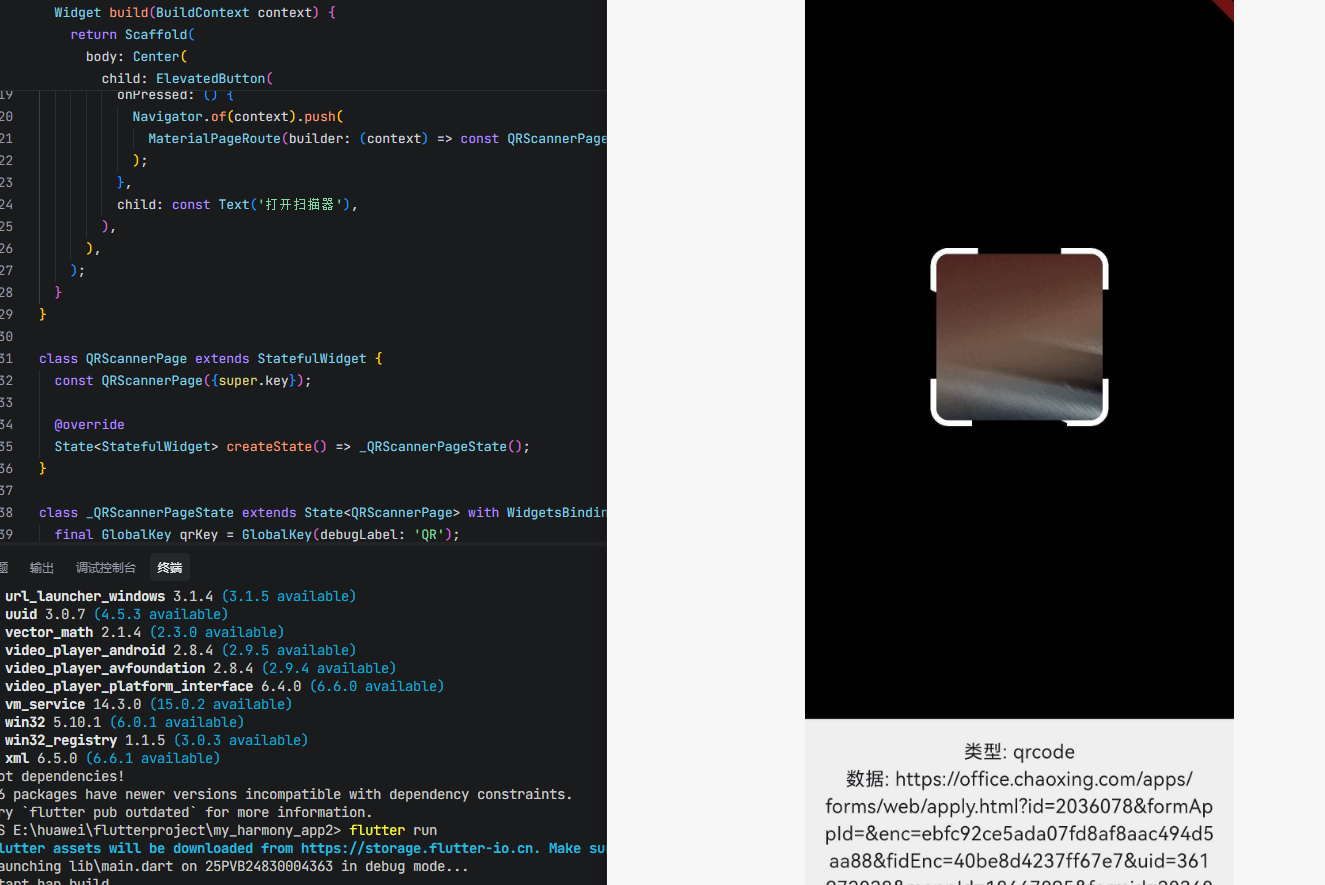Click the 'final GlobalKey qrKey' line
The width and height of the screenshot is (1325, 885).
257,535
